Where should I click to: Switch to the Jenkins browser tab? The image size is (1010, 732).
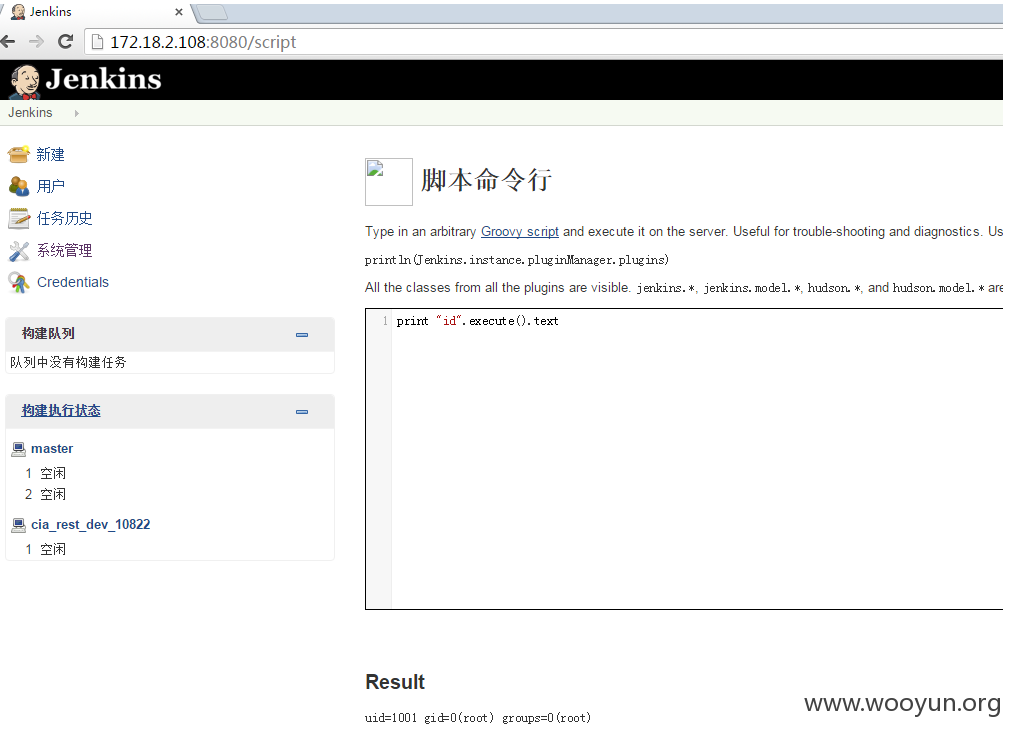pos(97,12)
